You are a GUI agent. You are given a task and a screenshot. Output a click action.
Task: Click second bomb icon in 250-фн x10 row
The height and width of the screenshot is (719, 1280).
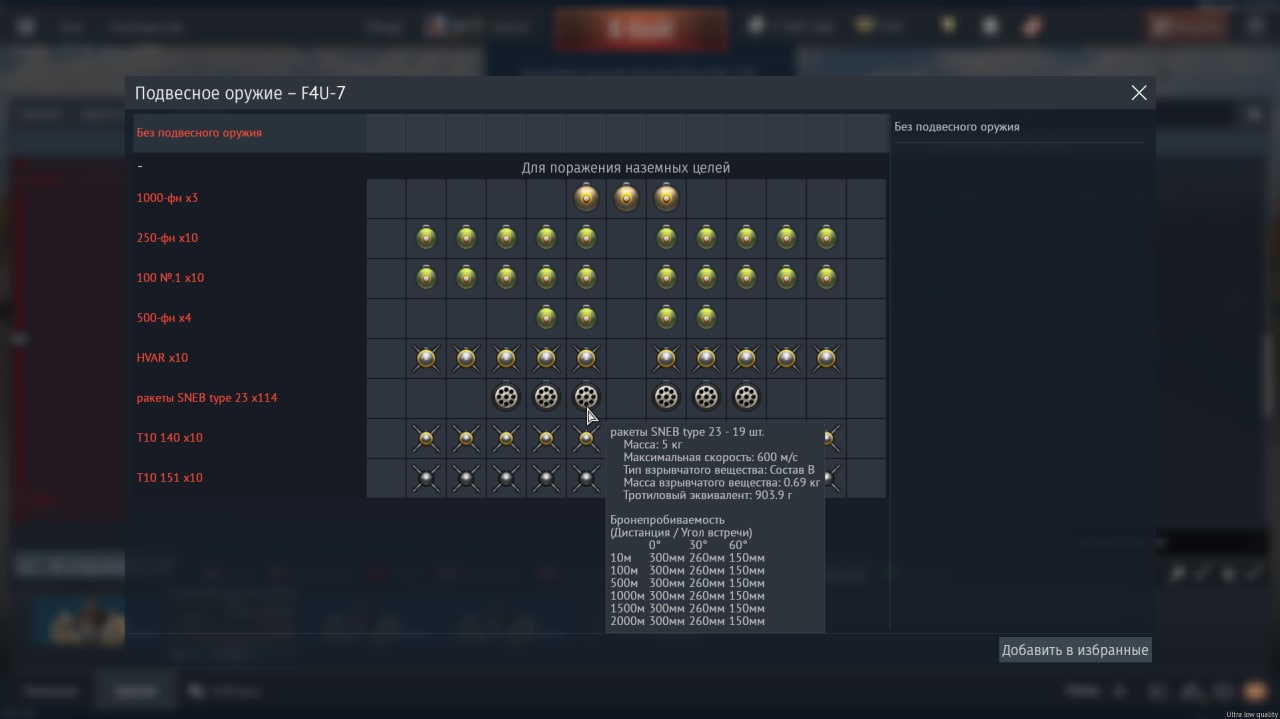tap(466, 238)
